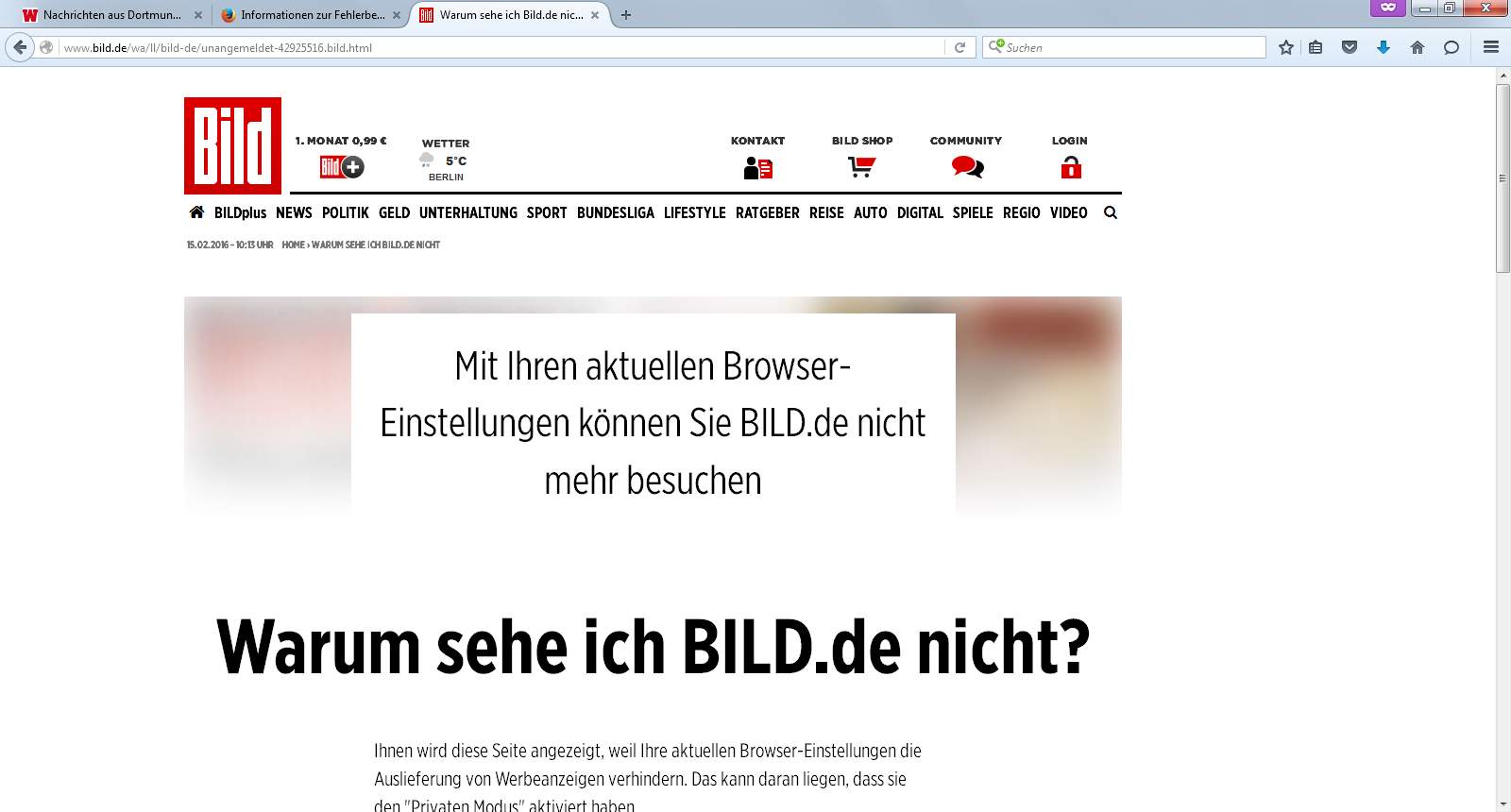Click the Warum sehe ich BILD.de nicht? headline
Viewport: 1511px width, 812px height.
tap(654, 647)
